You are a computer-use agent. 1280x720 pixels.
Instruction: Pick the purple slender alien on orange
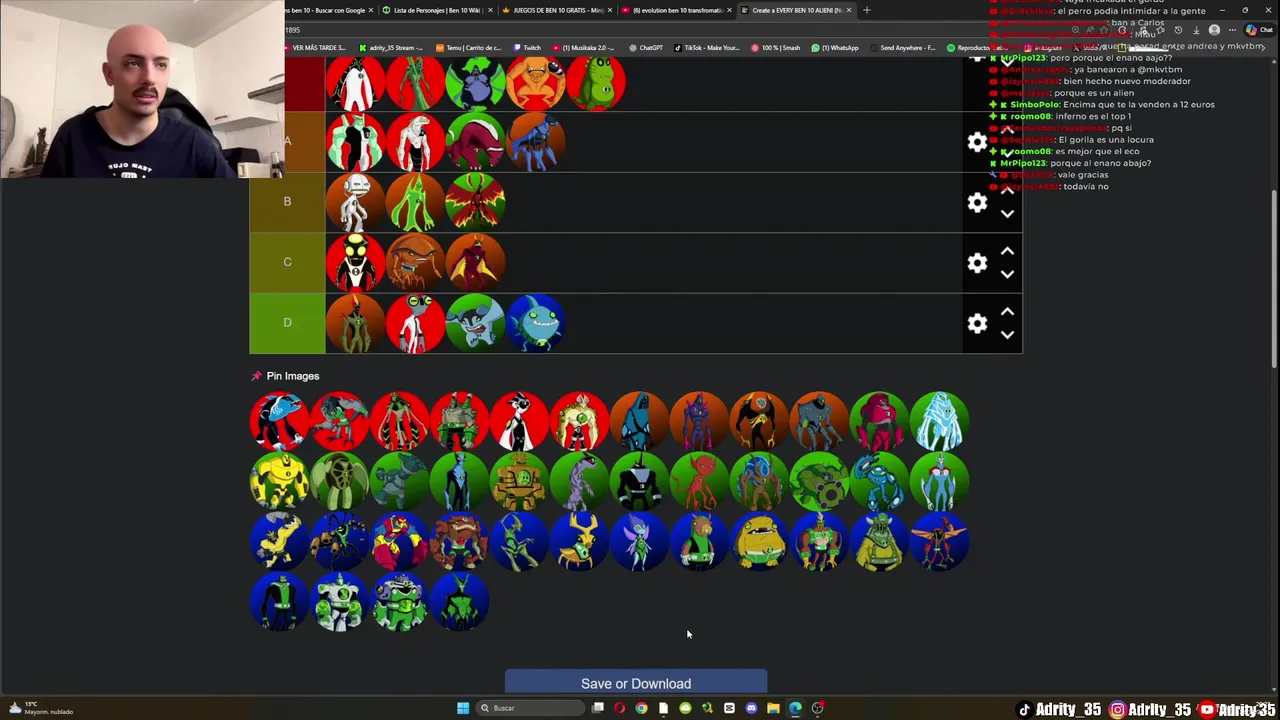pyautogui.click(x=699, y=421)
